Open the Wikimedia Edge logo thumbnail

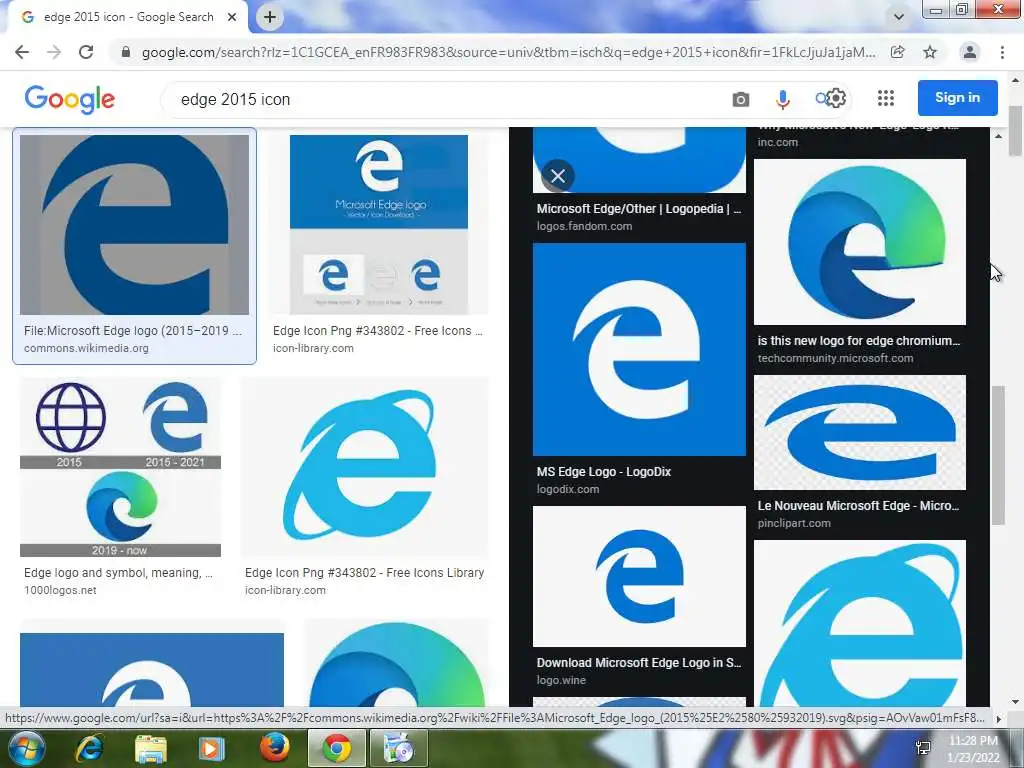click(x=135, y=225)
